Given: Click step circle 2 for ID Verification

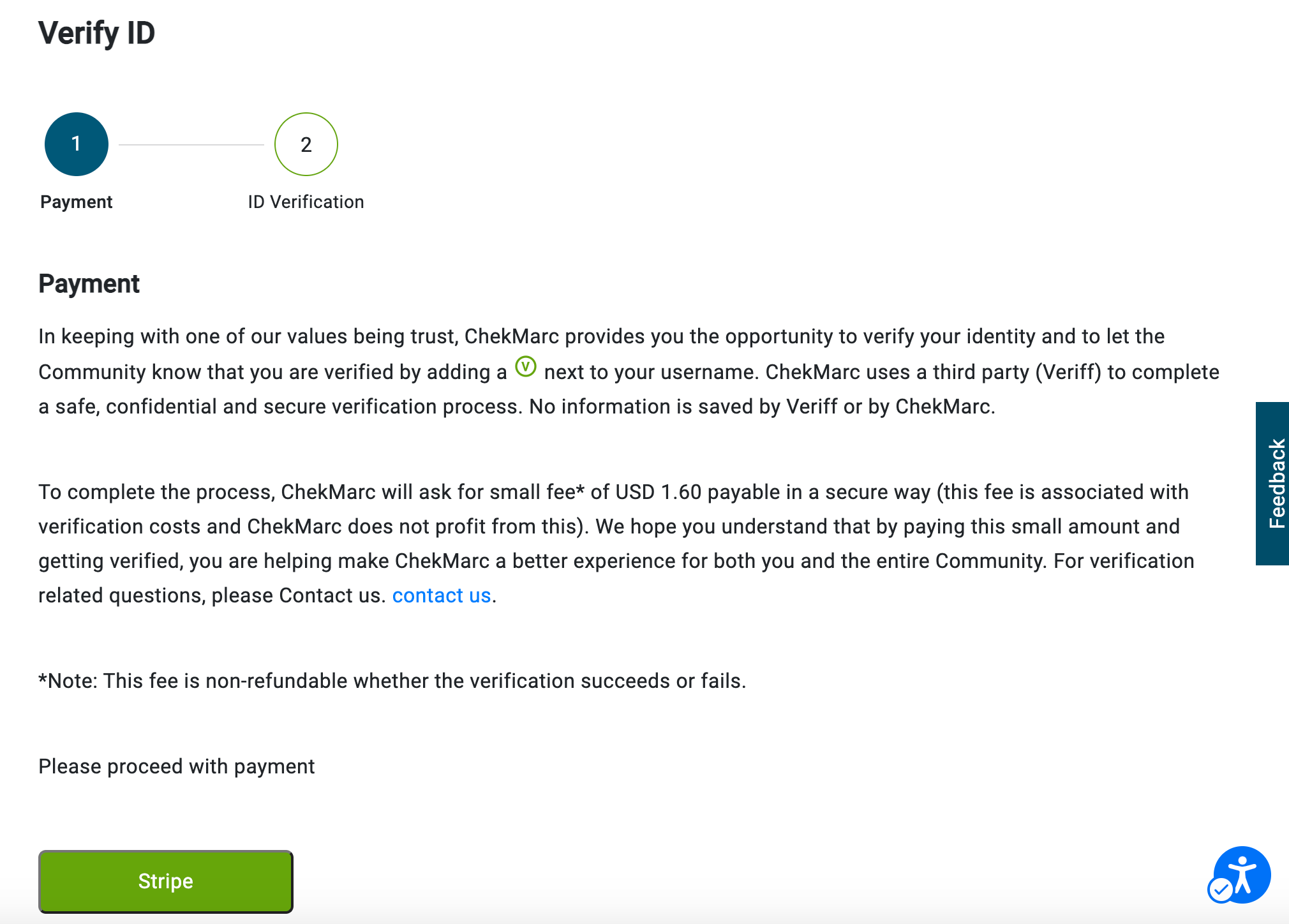Looking at the screenshot, I should pyautogui.click(x=306, y=144).
